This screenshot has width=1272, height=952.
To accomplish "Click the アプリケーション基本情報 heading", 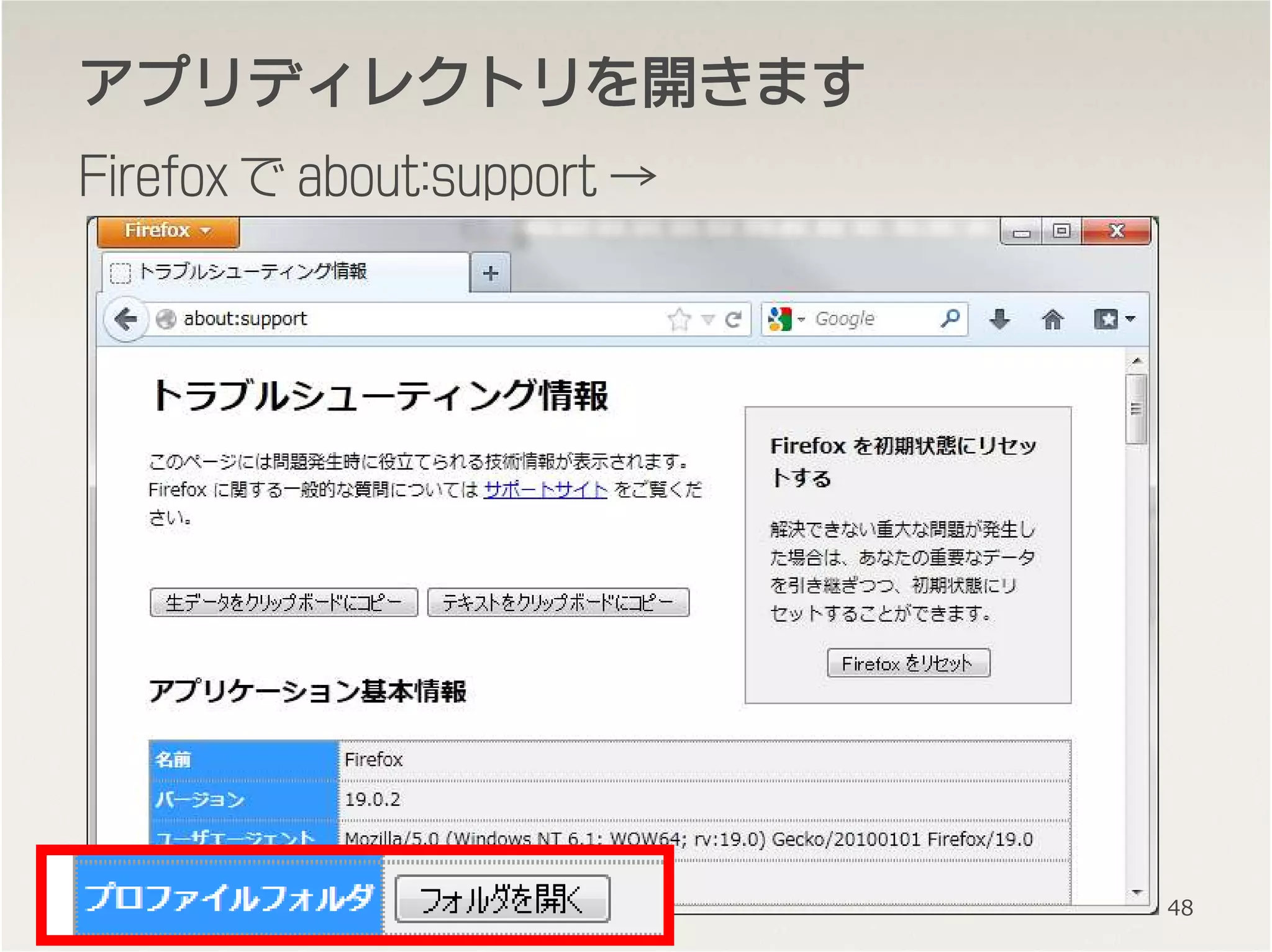I will pyautogui.click(x=307, y=691).
